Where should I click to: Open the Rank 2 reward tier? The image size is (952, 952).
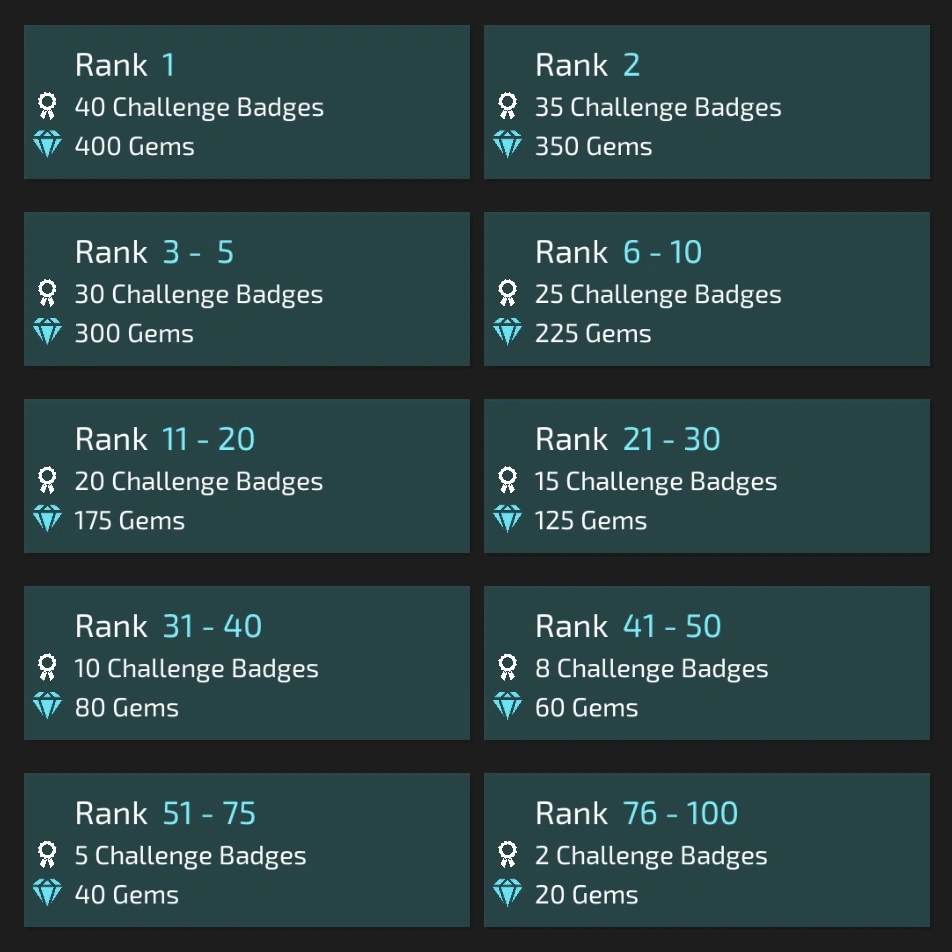click(x=707, y=101)
